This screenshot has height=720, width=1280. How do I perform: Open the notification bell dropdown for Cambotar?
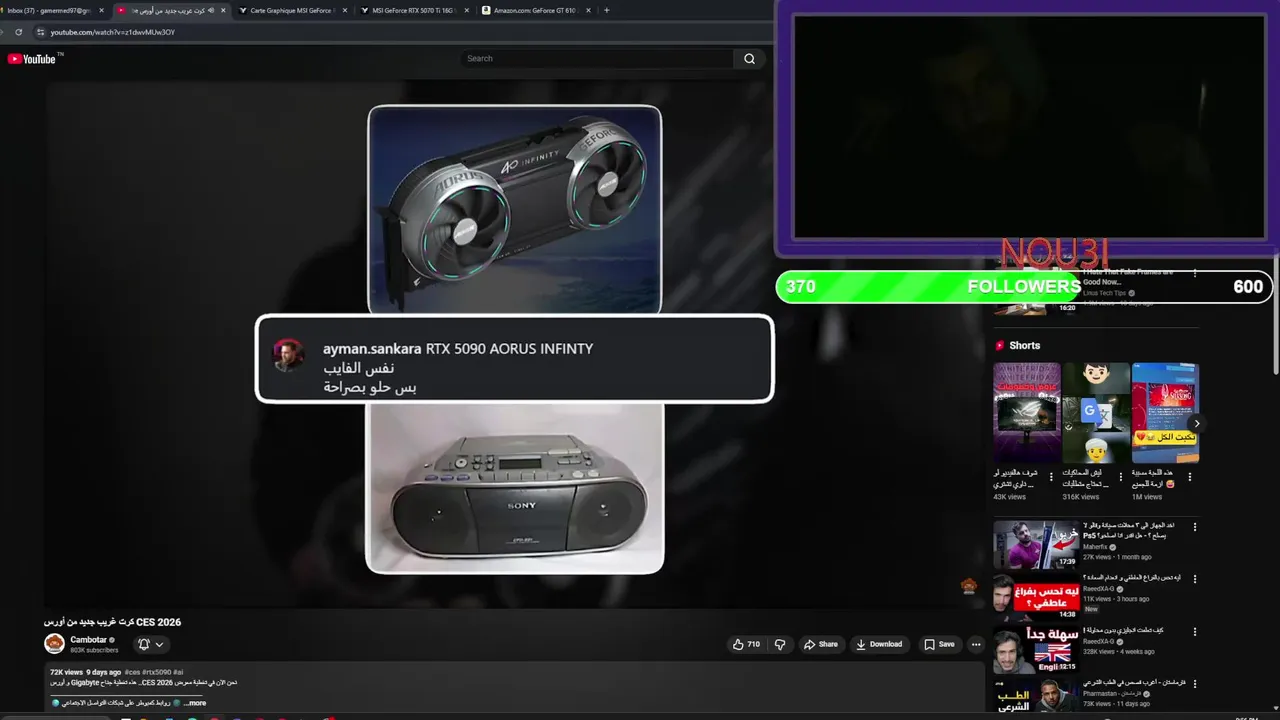click(x=150, y=645)
